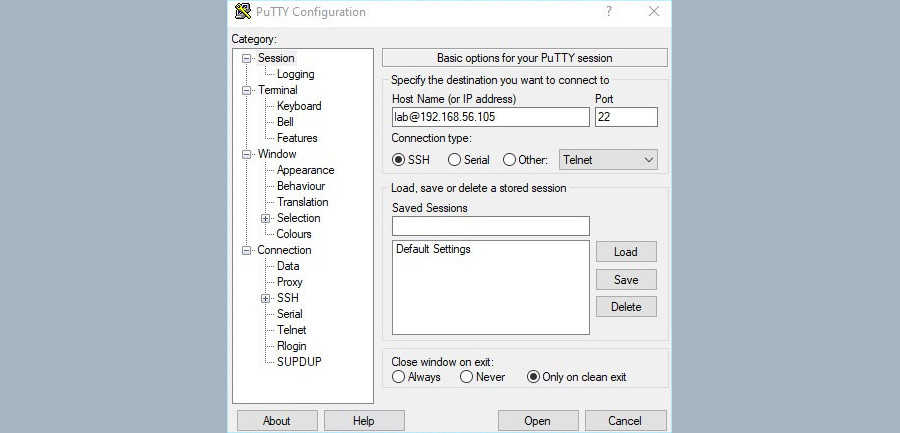Open Data settings in category tree
Image resolution: width=900 pixels, height=433 pixels.
288,266
